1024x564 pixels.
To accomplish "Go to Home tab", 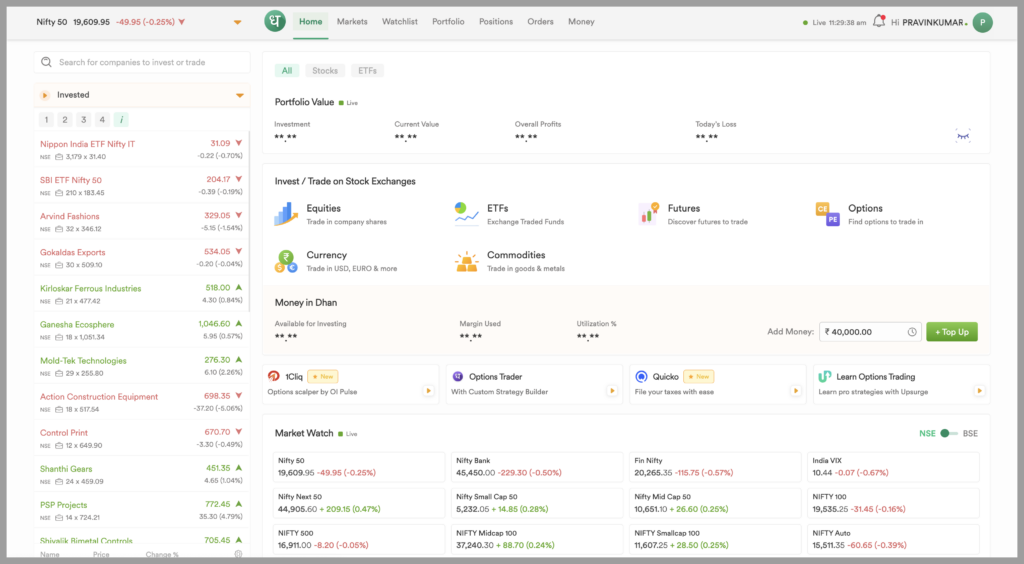I will [310, 22].
